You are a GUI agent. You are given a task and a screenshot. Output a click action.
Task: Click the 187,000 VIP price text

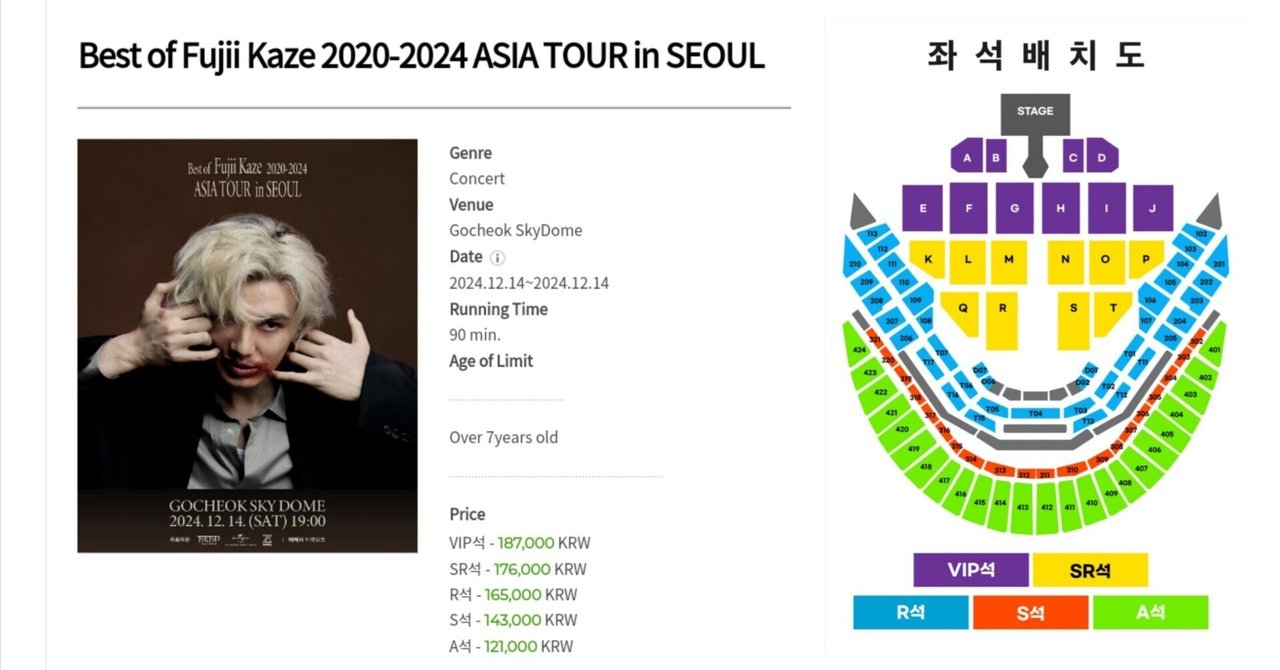tap(524, 543)
